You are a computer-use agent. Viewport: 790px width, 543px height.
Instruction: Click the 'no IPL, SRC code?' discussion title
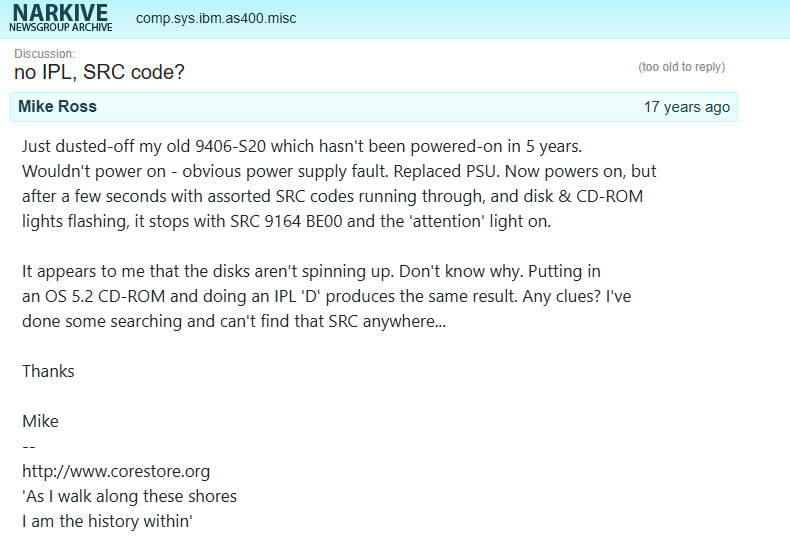tap(99, 73)
